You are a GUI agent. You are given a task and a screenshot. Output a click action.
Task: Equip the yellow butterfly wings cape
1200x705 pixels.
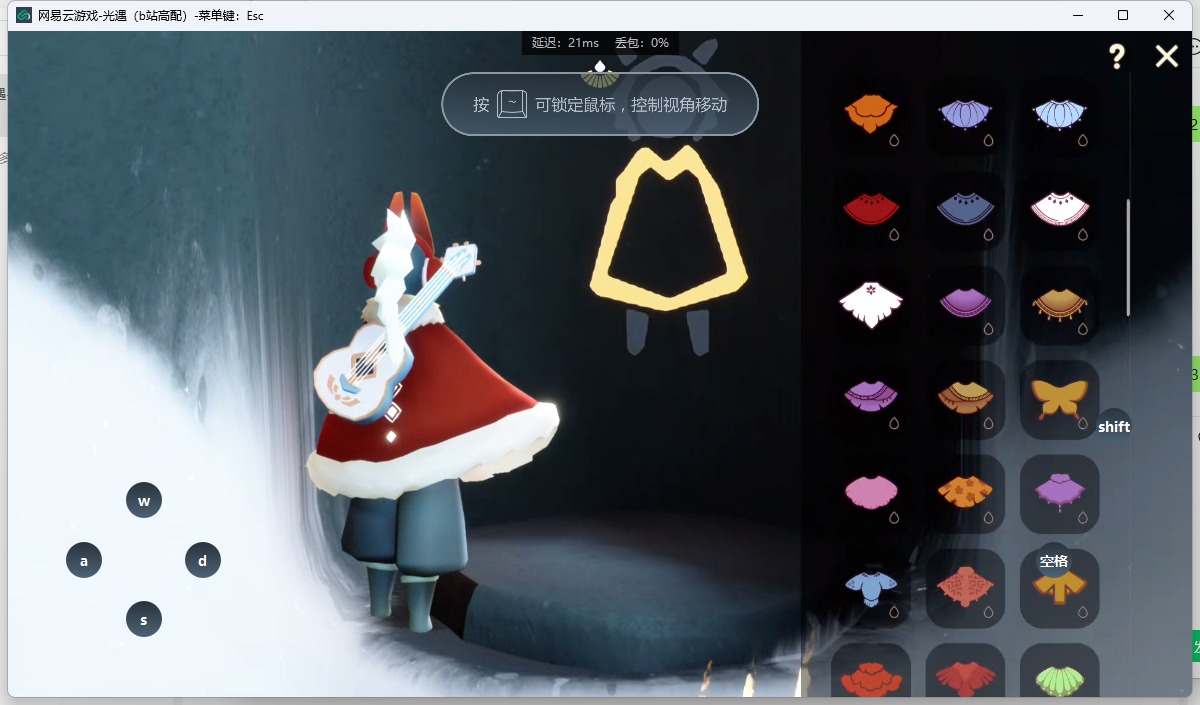click(1059, 399)
